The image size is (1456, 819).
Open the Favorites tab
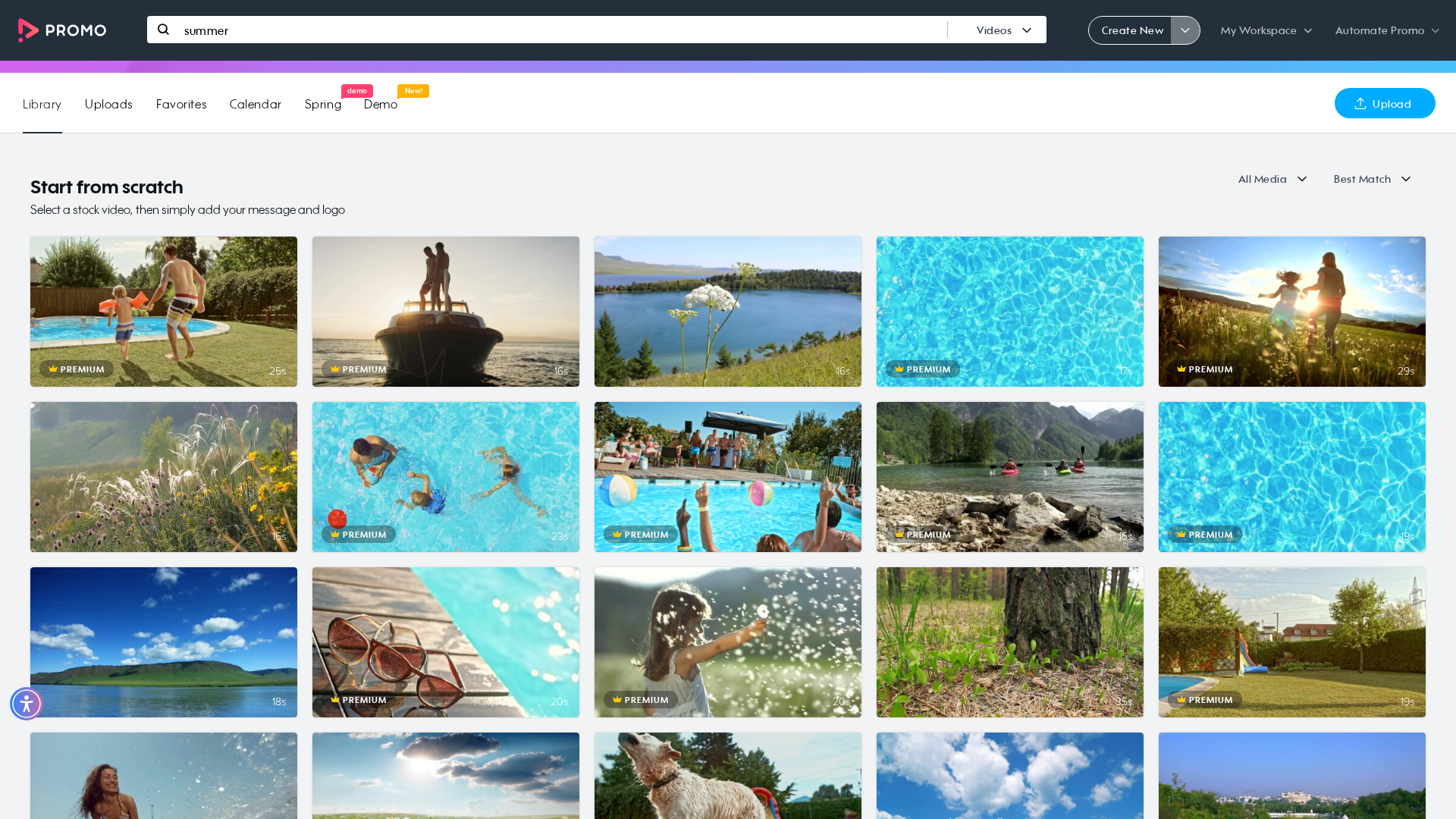(x=181, y=104)
